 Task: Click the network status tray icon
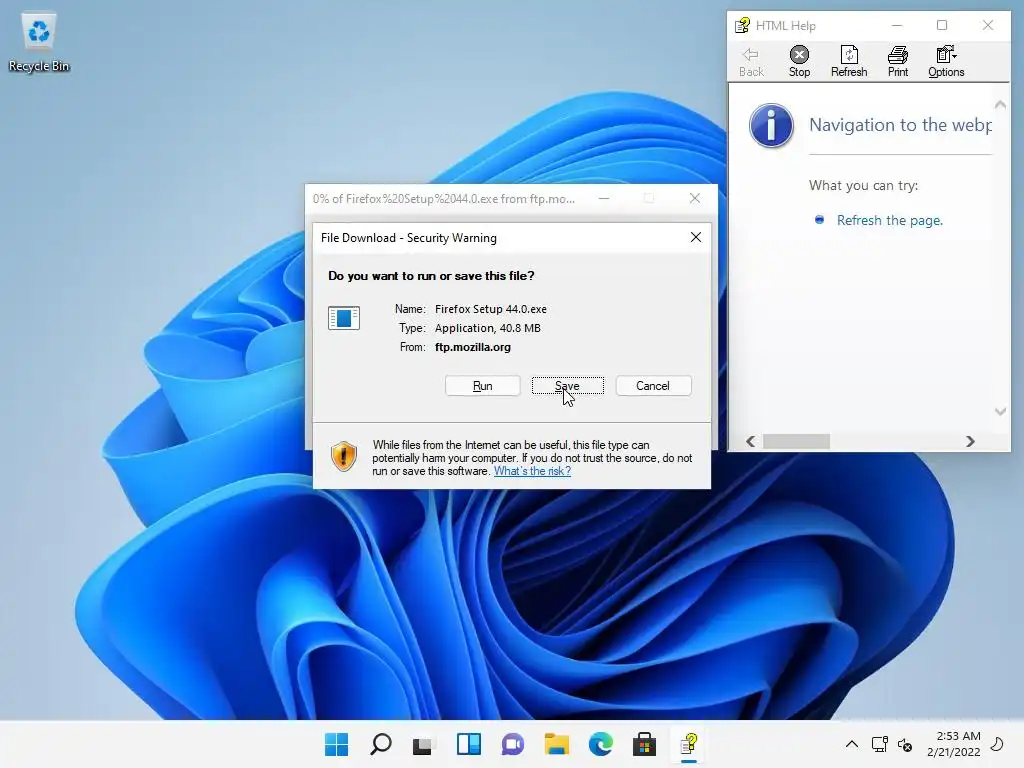coord(880,744)
